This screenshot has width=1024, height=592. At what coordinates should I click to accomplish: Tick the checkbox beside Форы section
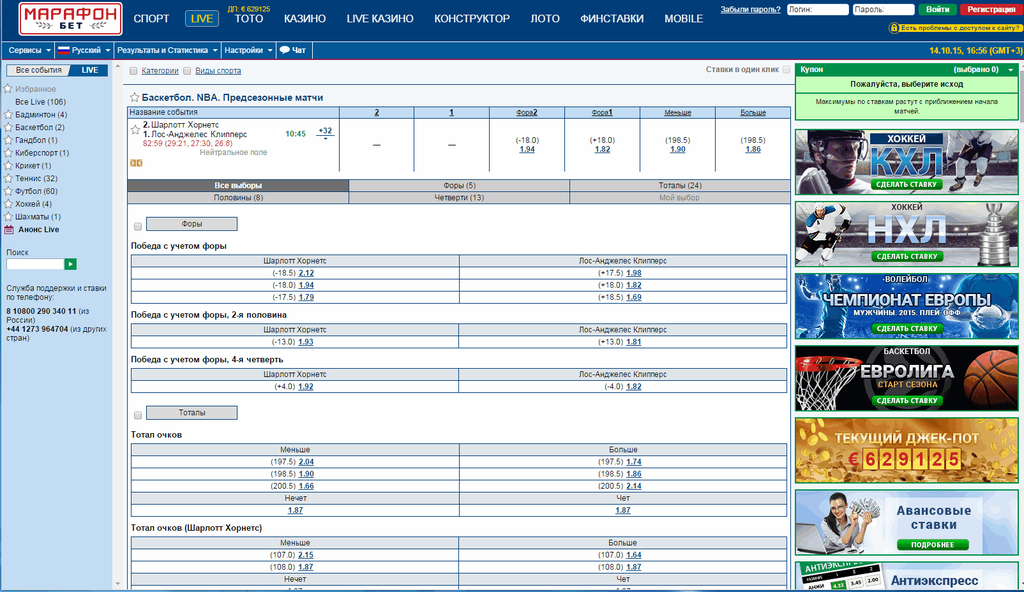pos(138,227)
